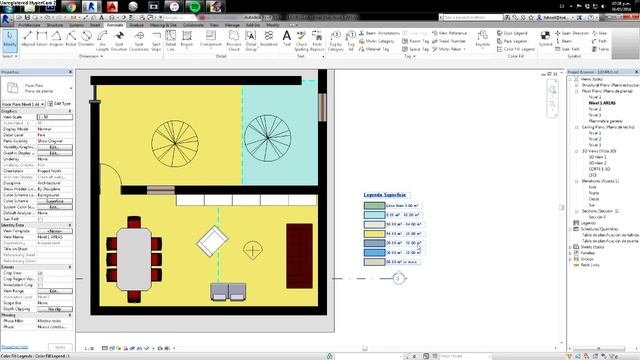Activate the Linear dimension tool
Image resolution: width=640 pixels, height=360 pixels.
click(42, 38)
